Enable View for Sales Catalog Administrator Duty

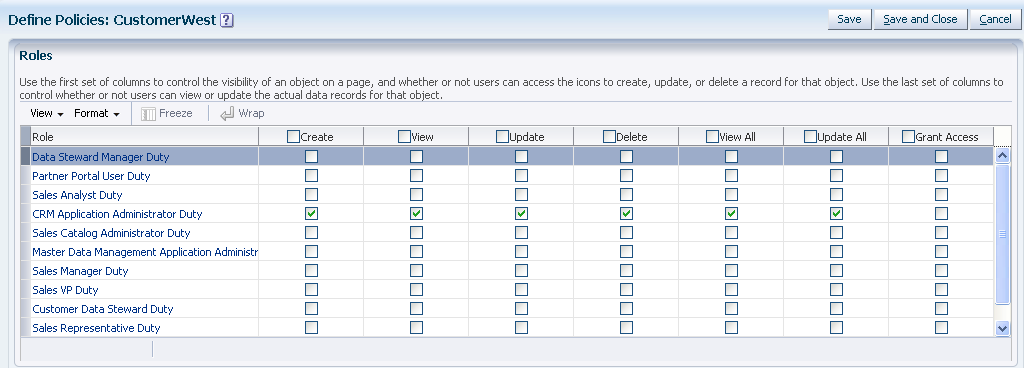pos(416,232)
